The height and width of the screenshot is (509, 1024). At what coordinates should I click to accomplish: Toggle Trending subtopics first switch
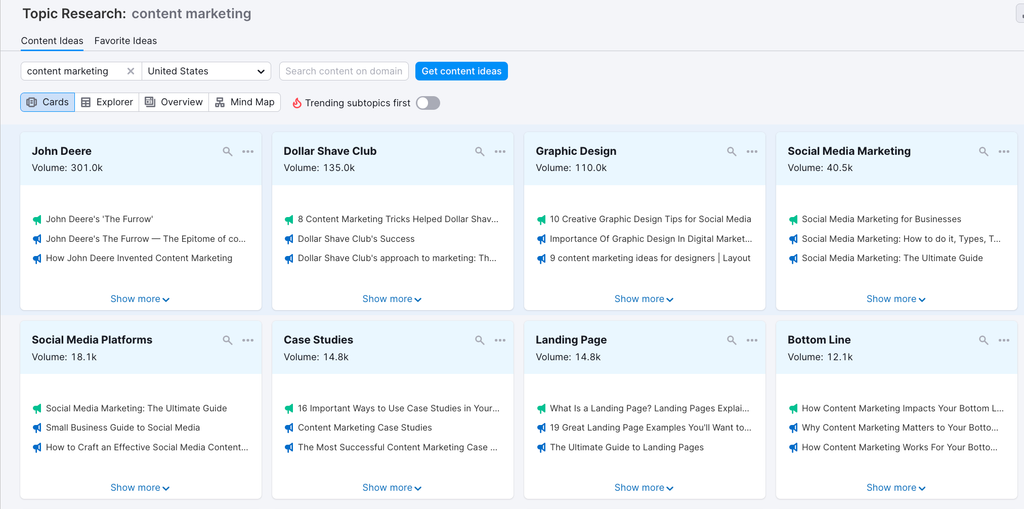[x=428, y=103]
